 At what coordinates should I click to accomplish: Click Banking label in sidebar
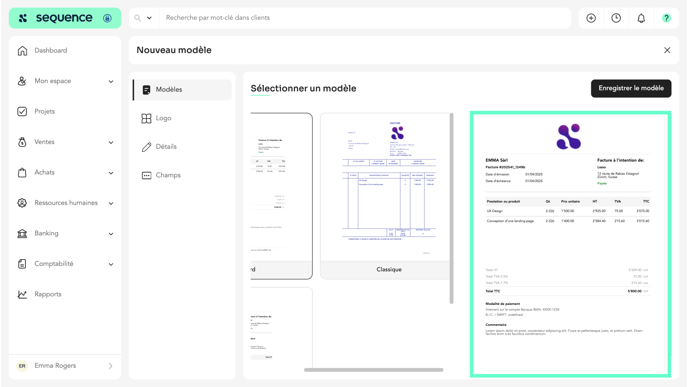point(46,233)
